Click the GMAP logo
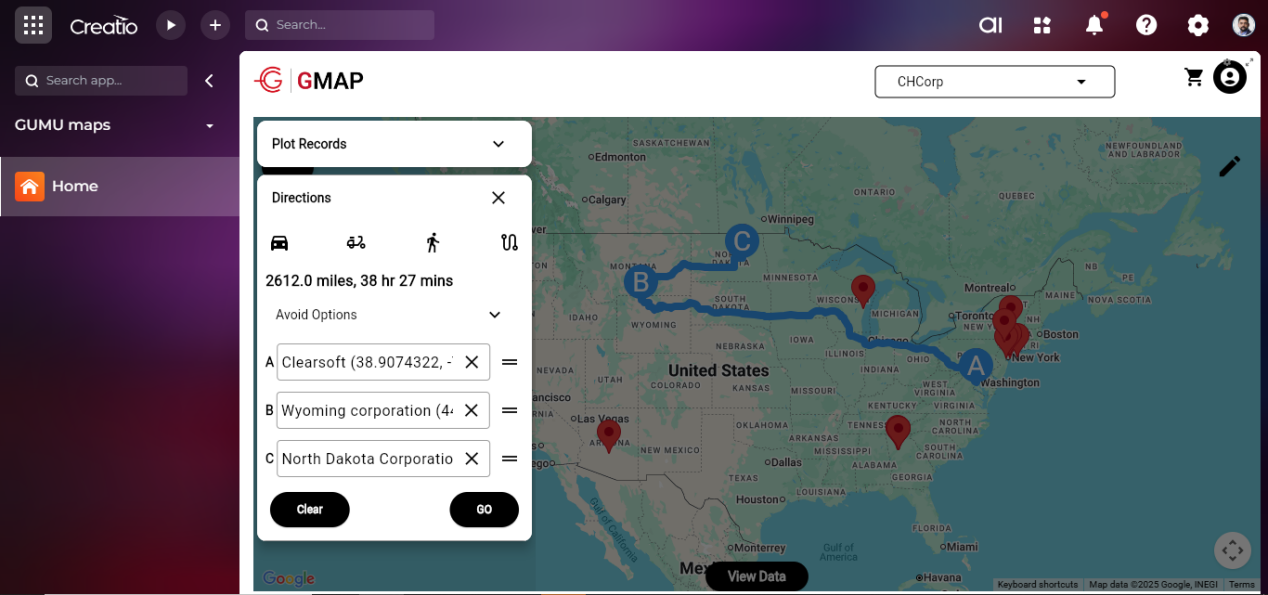The width and height of the screenshot is (1268, 595). tap(308, 81)
